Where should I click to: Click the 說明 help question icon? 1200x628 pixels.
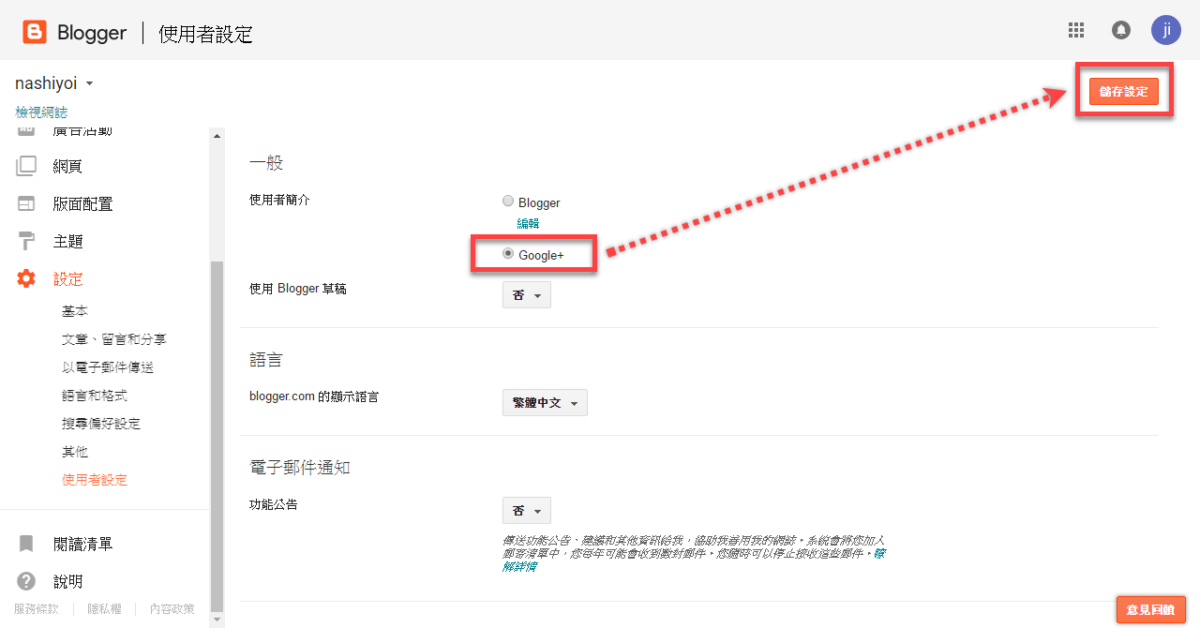27,581
